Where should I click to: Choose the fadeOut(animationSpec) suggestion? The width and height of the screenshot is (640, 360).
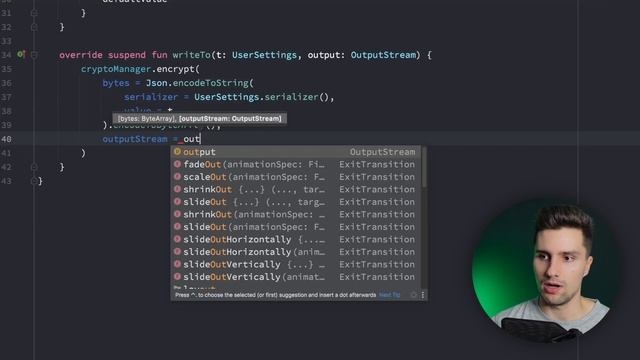297,164
